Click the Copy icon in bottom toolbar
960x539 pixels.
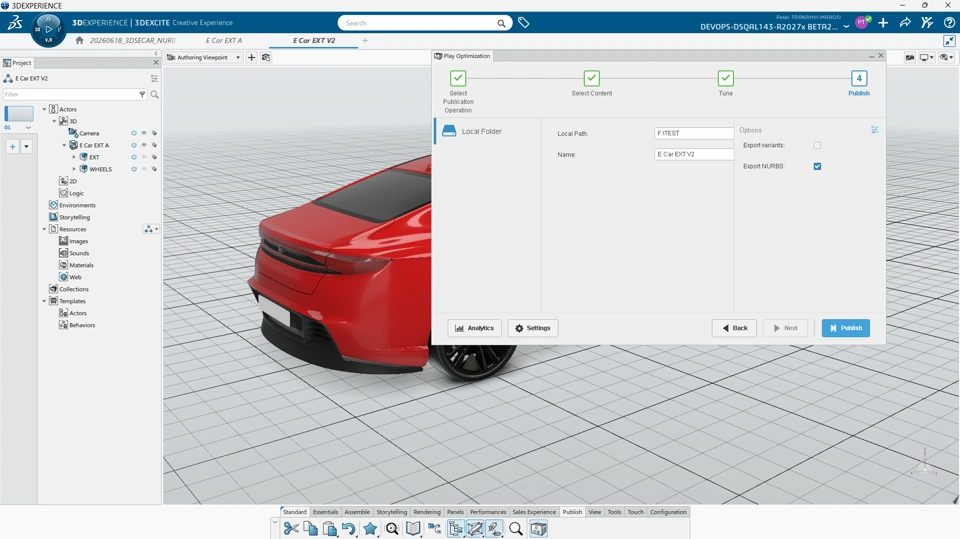(310, 529)
